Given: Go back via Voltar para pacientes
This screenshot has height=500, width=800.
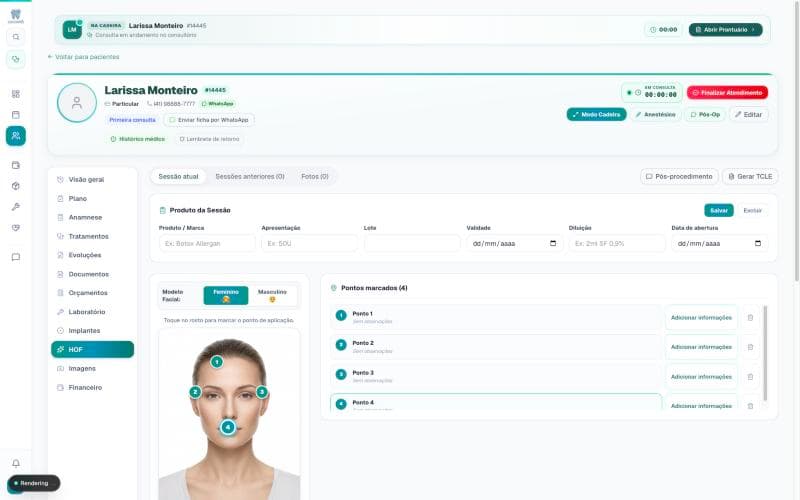Looking at the screenshot, I should click(x=84, y=57).
